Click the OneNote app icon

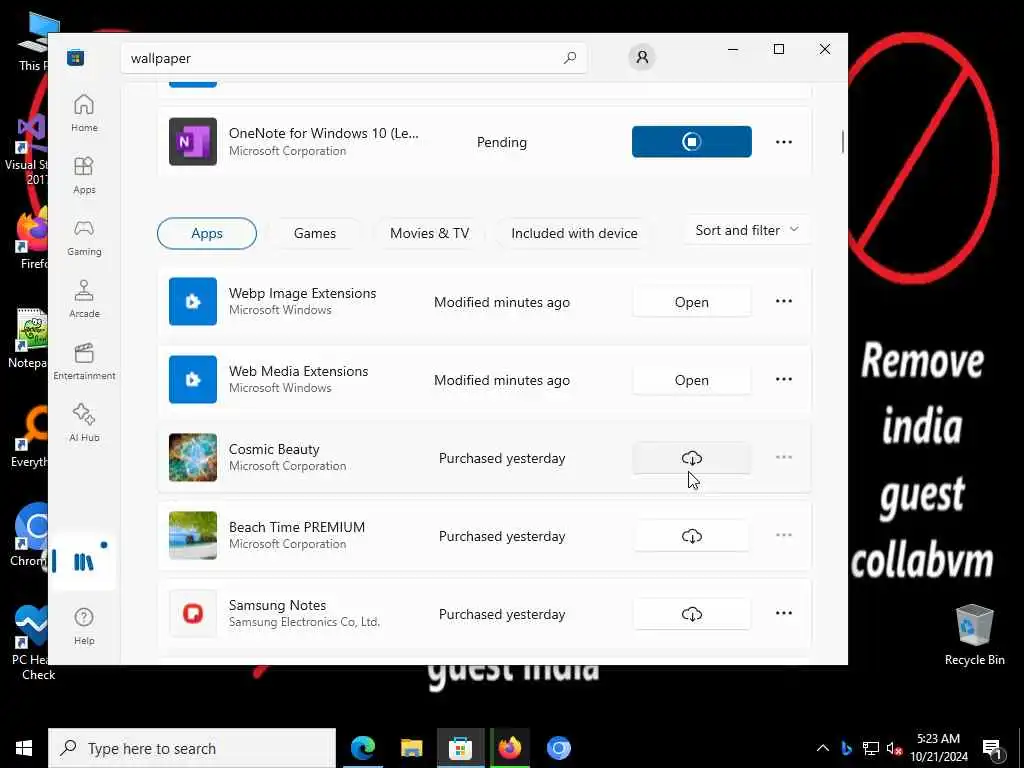click(x=193, y=142)
